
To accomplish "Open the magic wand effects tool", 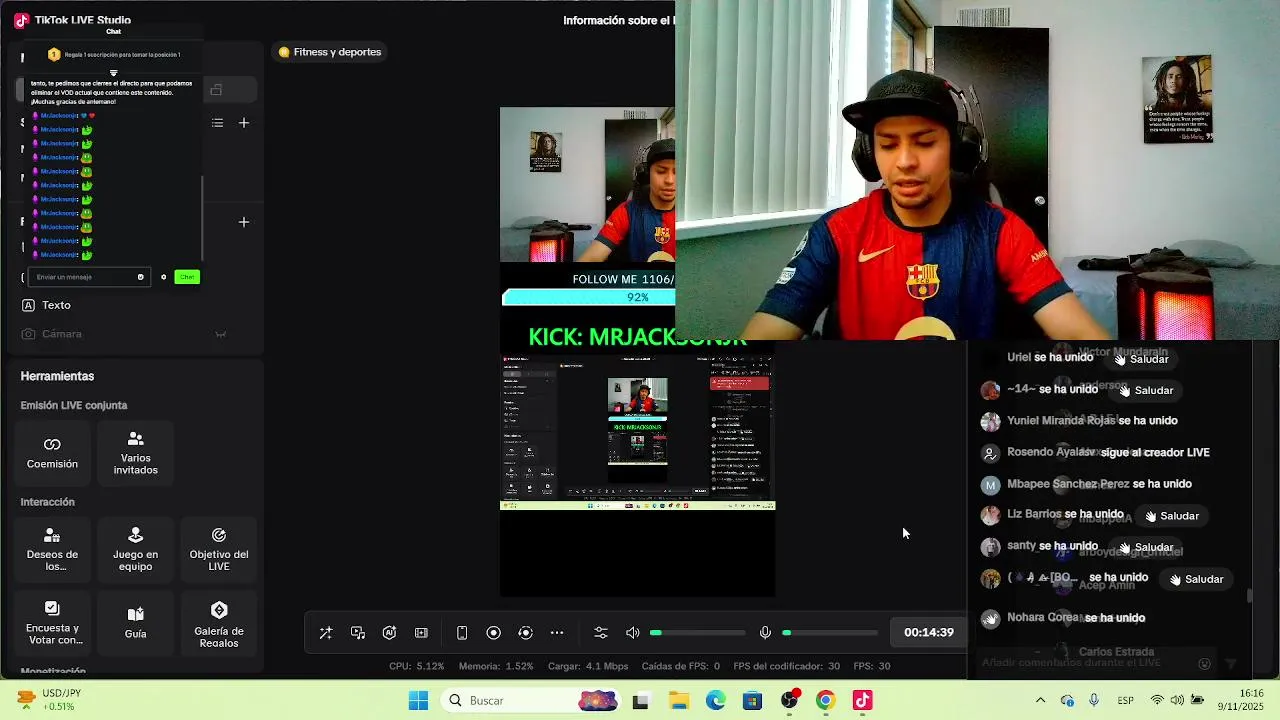I will tap(326, 633).
